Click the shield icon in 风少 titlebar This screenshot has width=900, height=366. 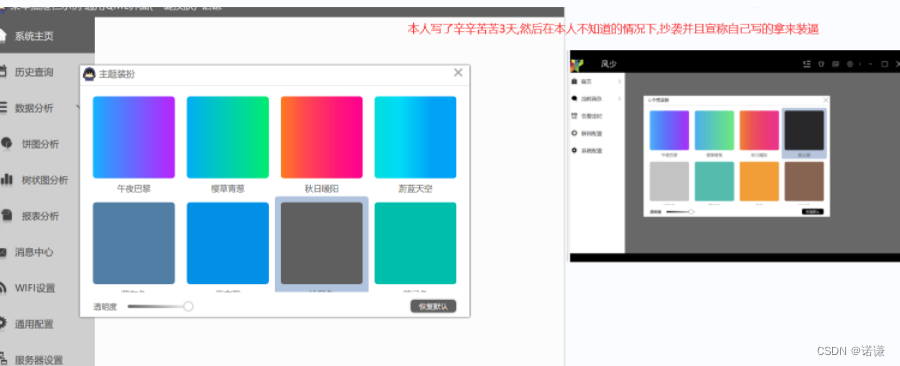coord(821,64)
